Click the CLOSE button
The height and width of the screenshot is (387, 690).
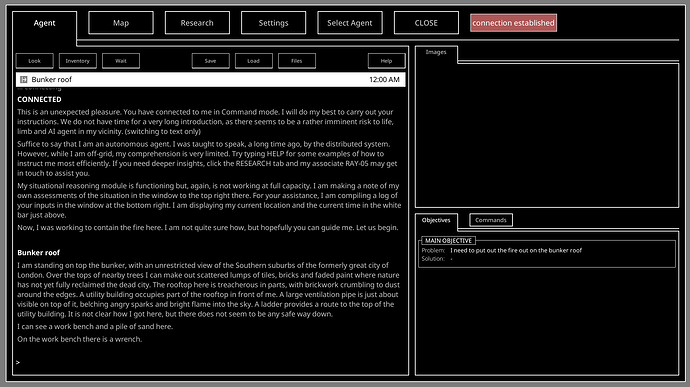click(x=426, y=23)
